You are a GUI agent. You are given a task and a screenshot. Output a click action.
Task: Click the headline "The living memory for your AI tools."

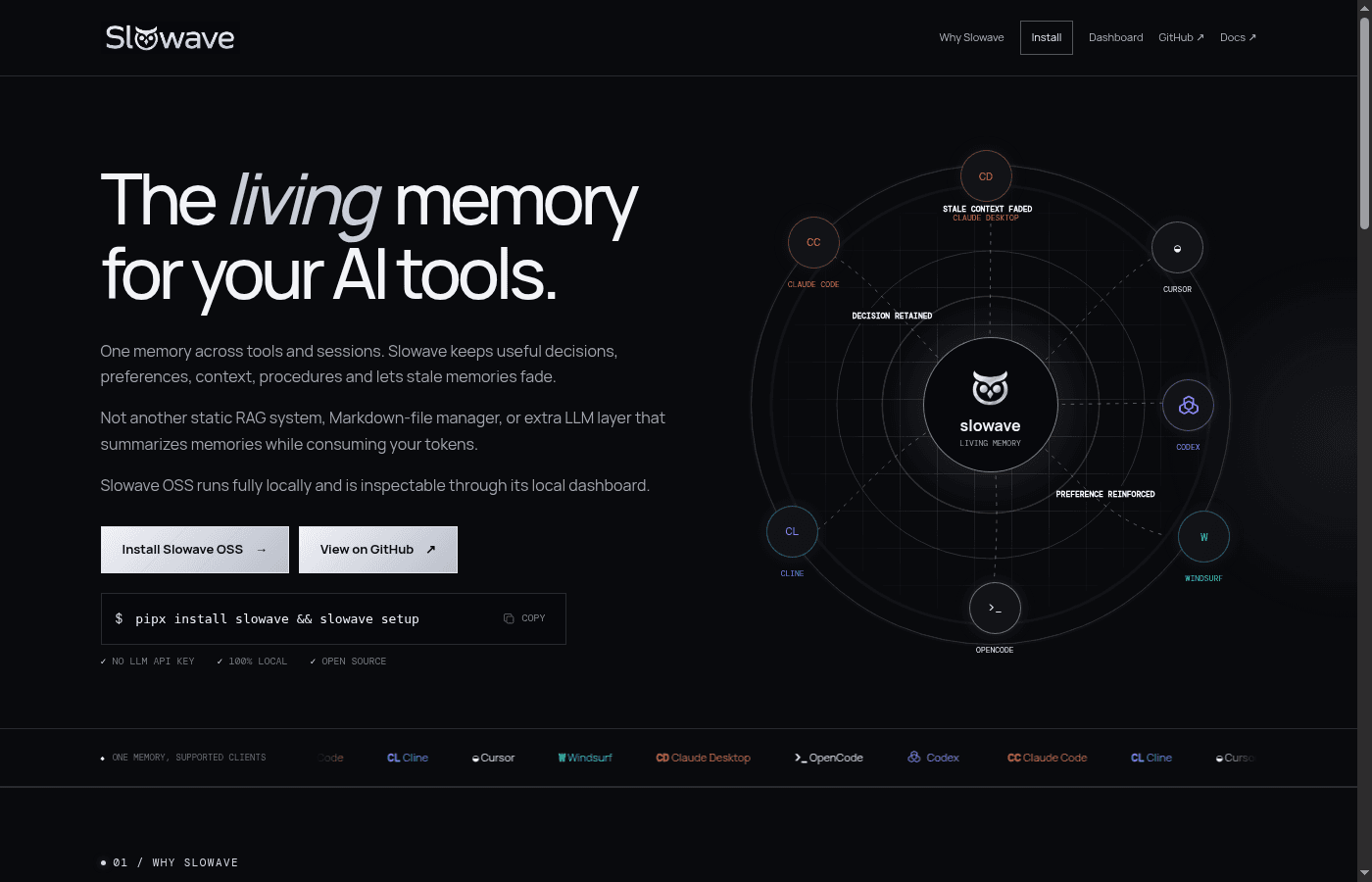click(369, 238)
